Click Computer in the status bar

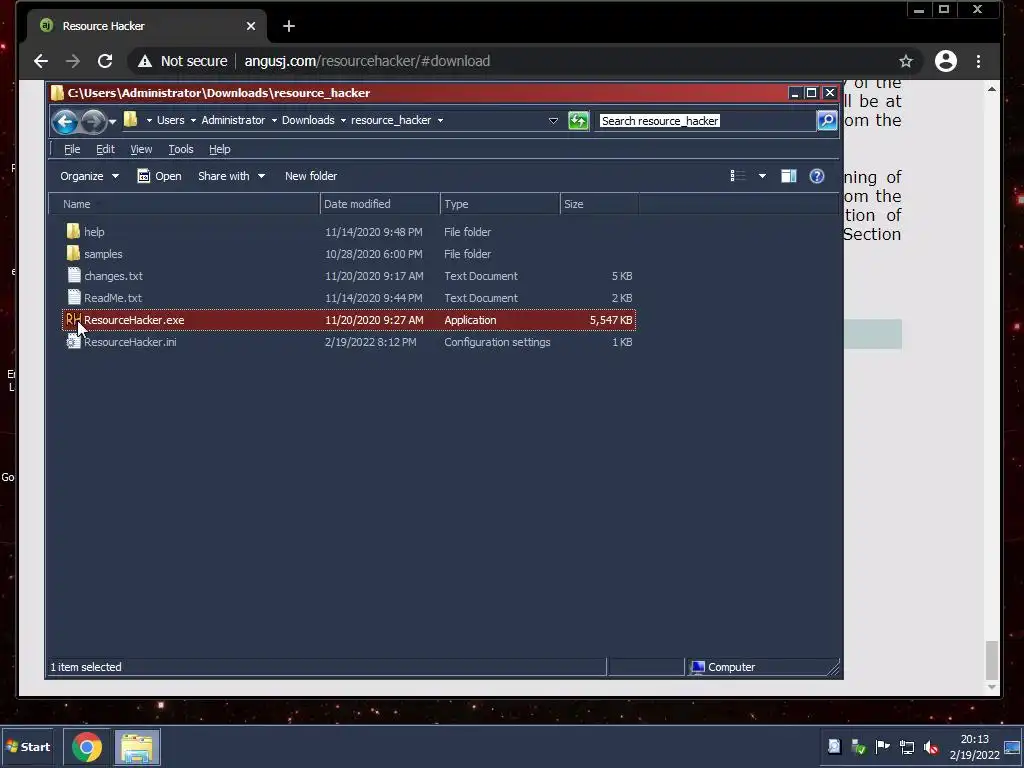pyautogui.click(x=724, y=667)
